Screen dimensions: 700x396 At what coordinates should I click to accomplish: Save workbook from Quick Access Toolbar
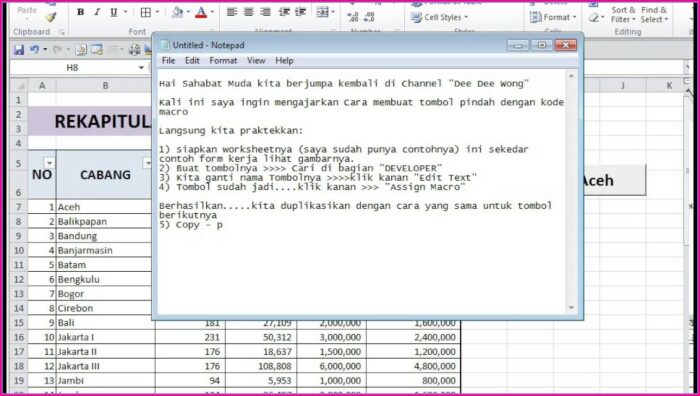click(19, 50)
